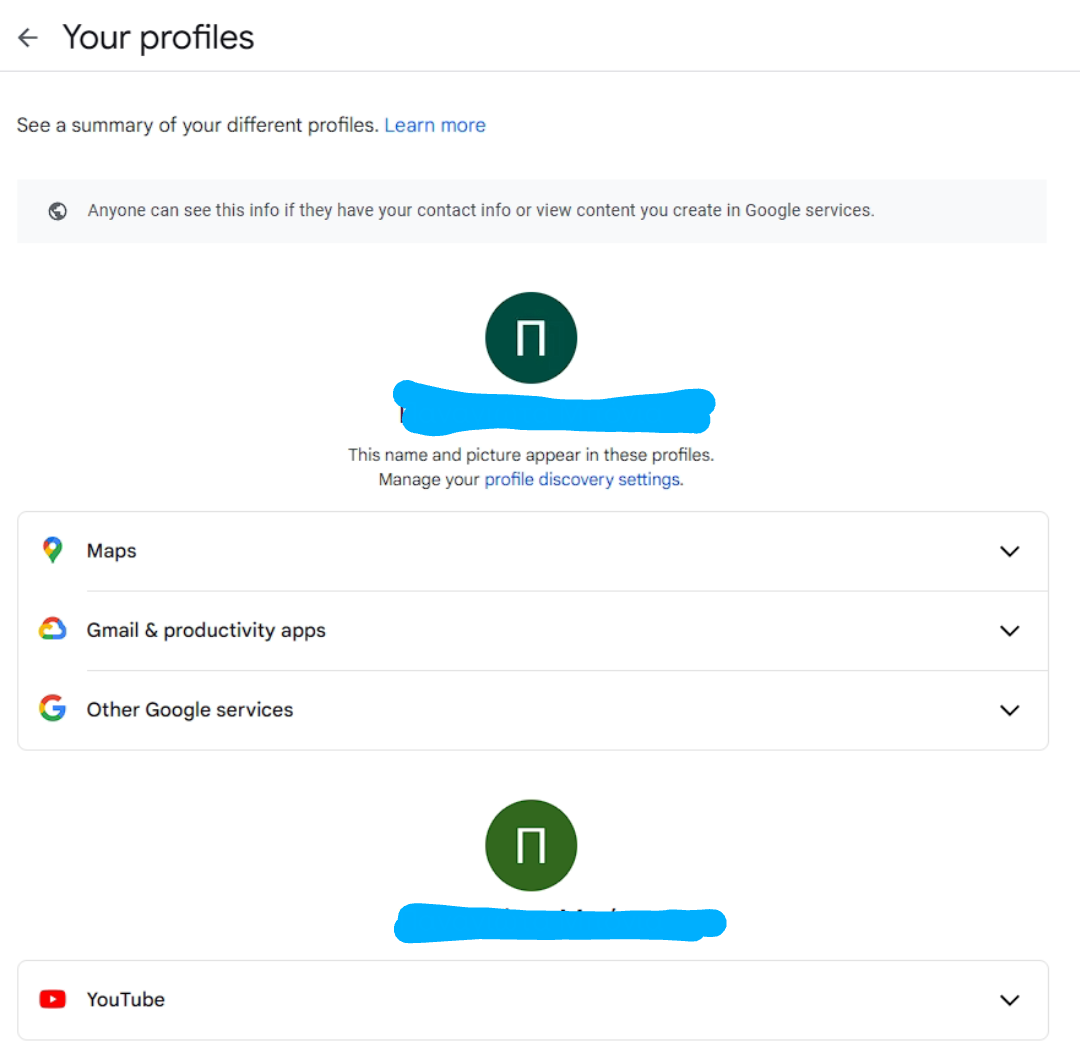Screen dimensions: 1080x1061
Task: Open the Learn more link
Action: [435, 125]
